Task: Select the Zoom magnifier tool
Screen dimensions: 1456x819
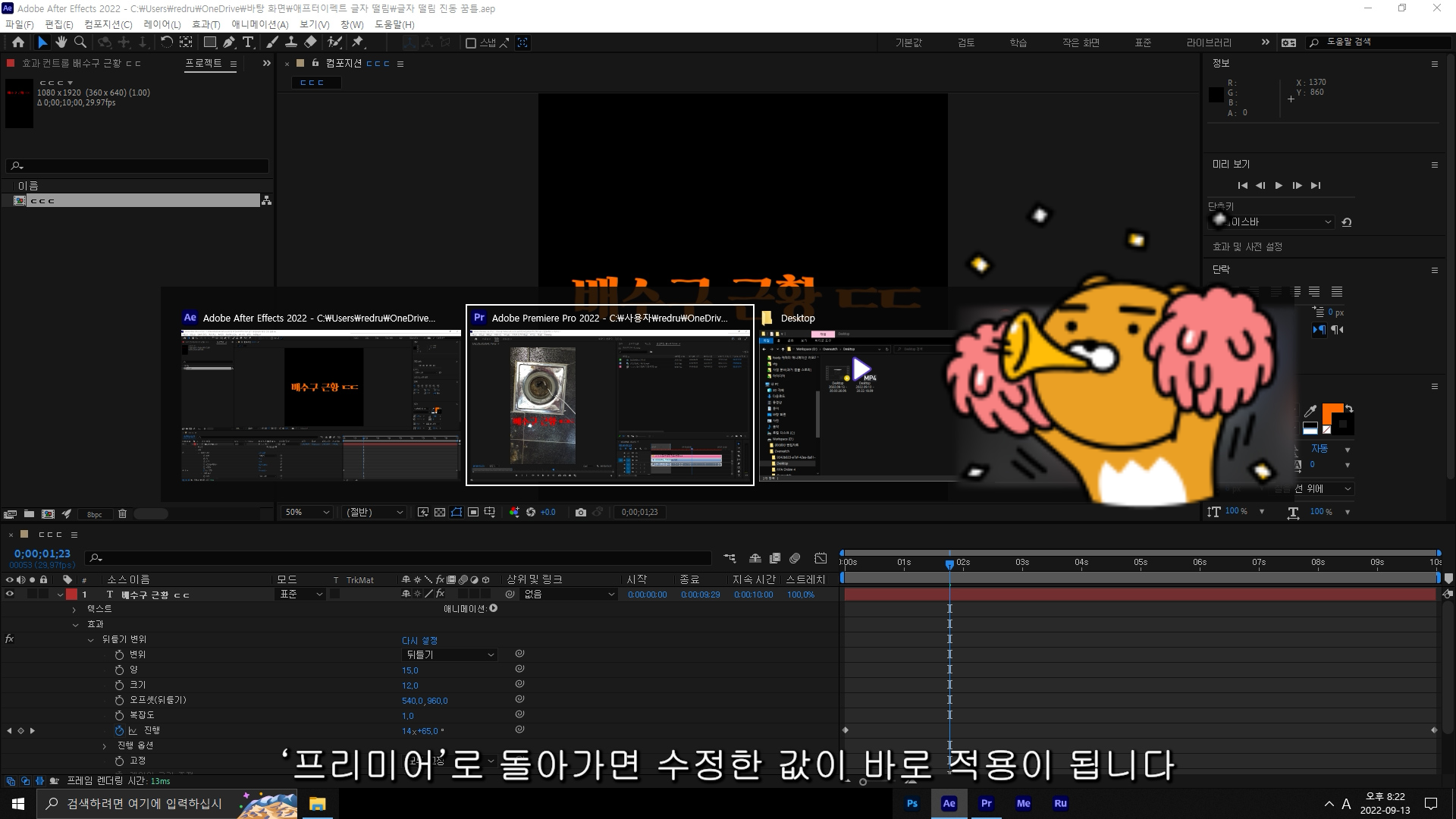Action: click(x=80, y=42)
